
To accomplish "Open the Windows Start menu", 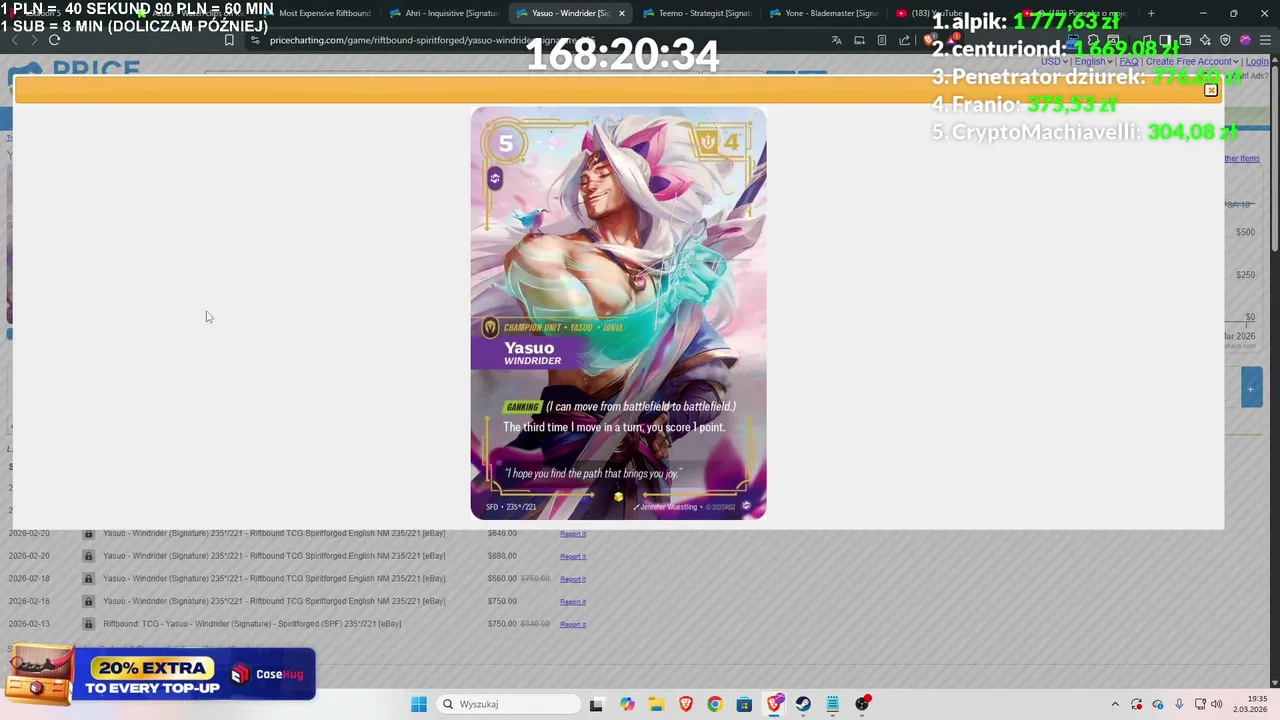I will click(x=419, y=704).
